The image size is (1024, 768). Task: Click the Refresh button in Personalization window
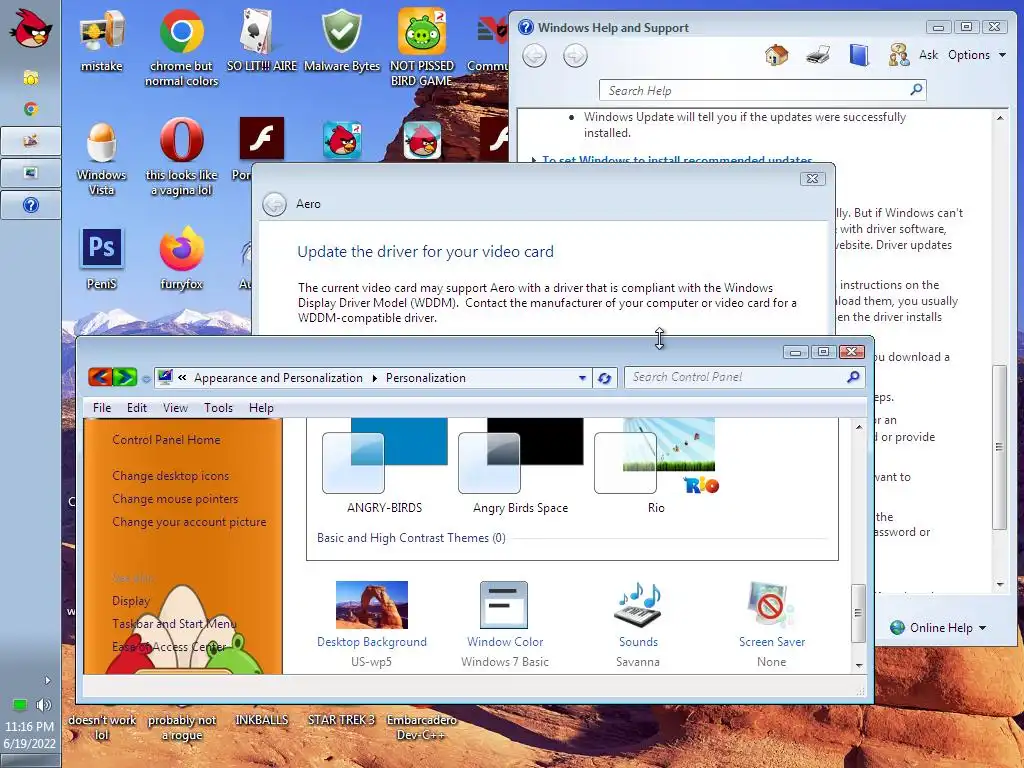604,378
